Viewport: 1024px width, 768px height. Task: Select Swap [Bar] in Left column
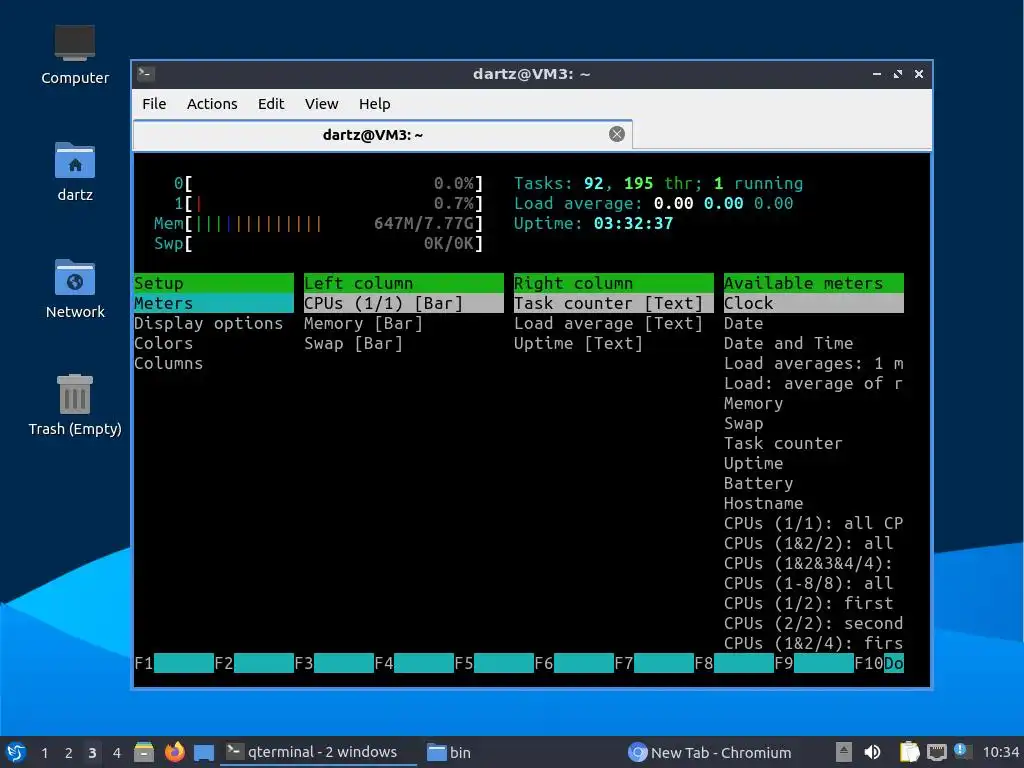[353, 344]
